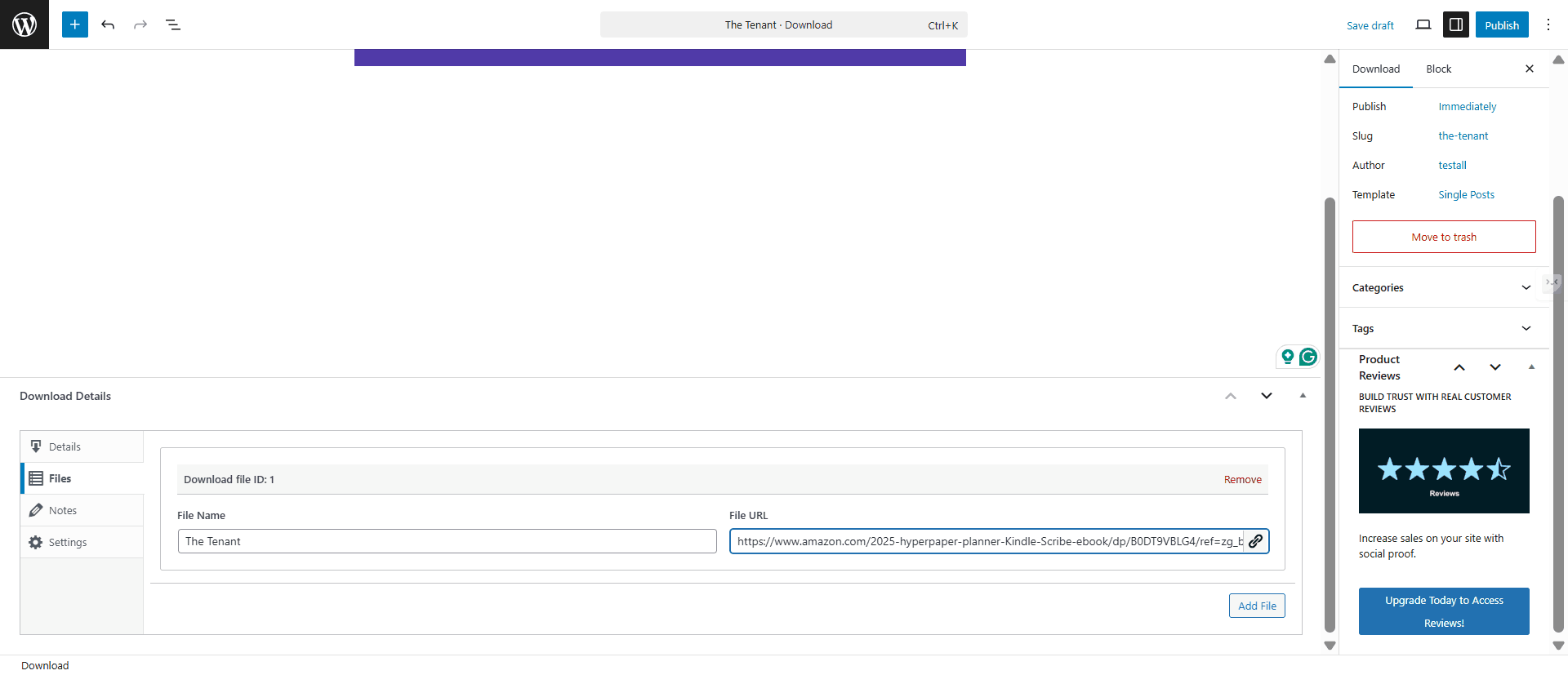Switch to the Download sidebar tab
This screenshot has height=675, width=1568.
point(1376,69)
